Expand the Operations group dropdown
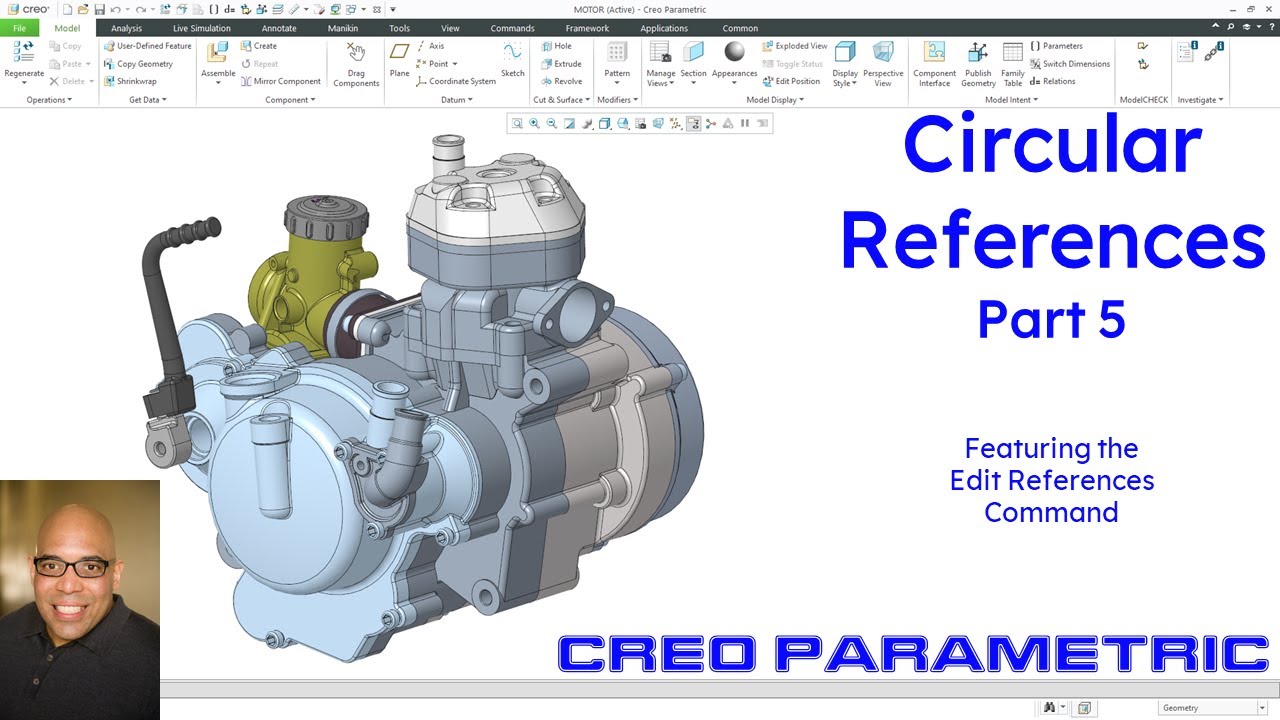The width and height of the screenshot is (1280, 720). (49, 100)
